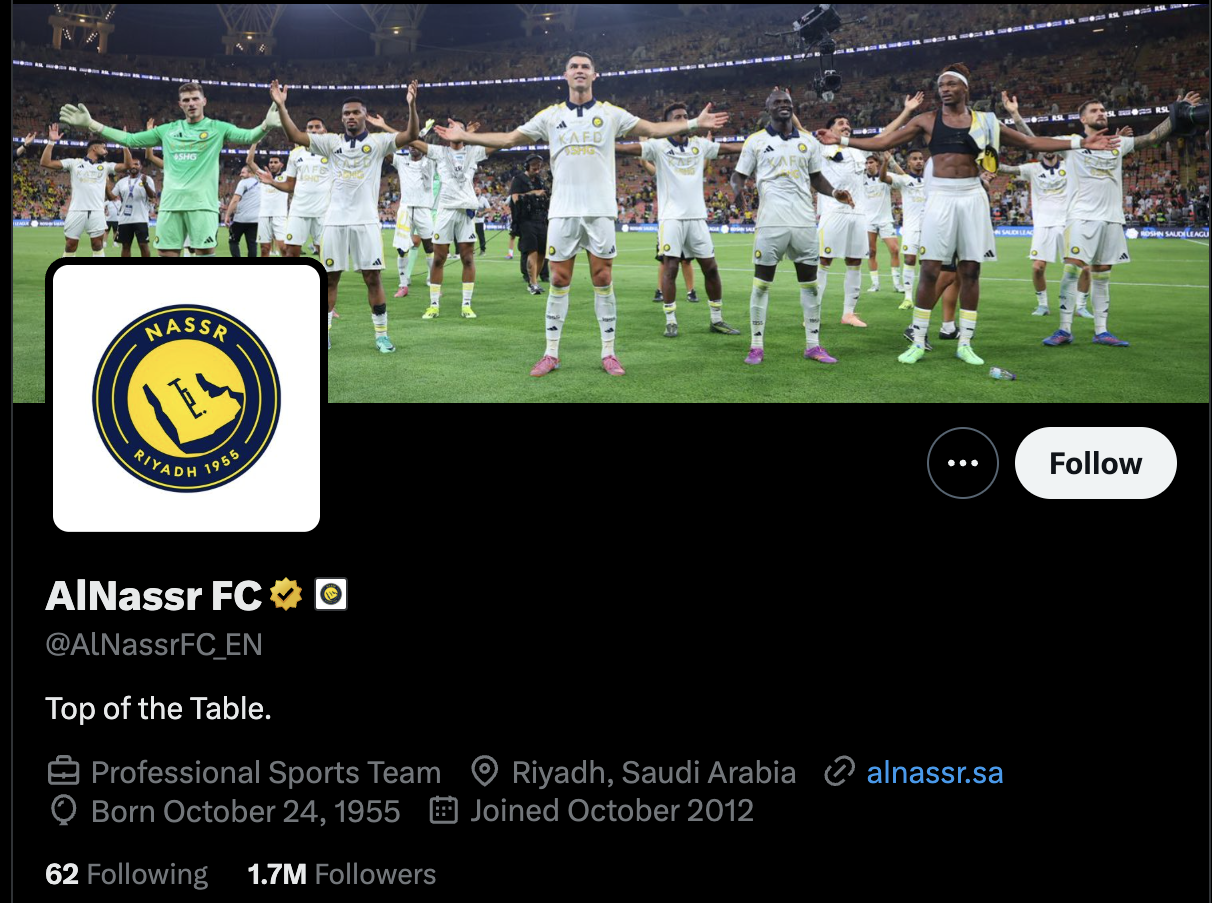The image size is (1212, 903).
Task: Click the briefcase category icon
Action: point(63,772)
